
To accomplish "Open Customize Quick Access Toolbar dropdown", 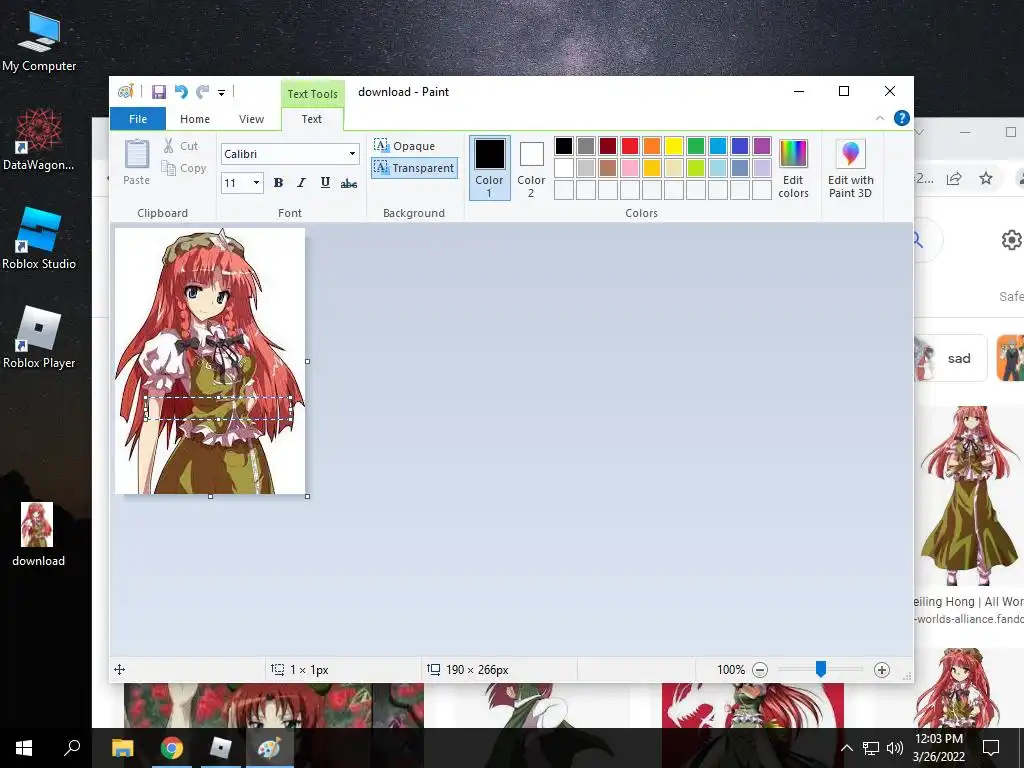I will coord(221,93).
